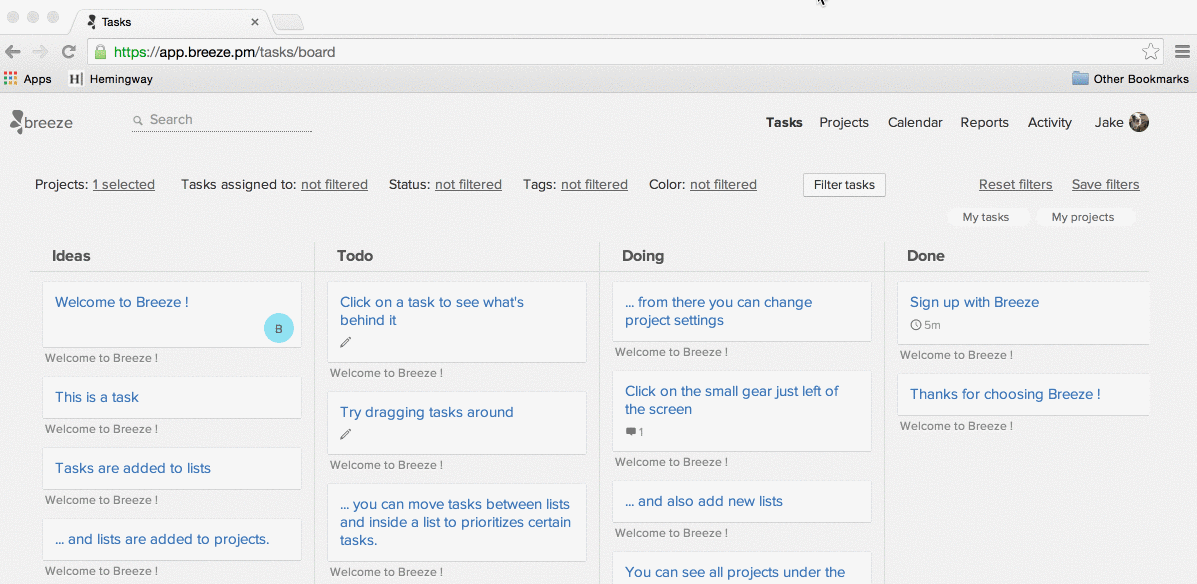Click clock icon on Sign up with Breeze card
The width and height of the screenshot is (1197, 584).
pyautogui.click(x=916, y=325)
